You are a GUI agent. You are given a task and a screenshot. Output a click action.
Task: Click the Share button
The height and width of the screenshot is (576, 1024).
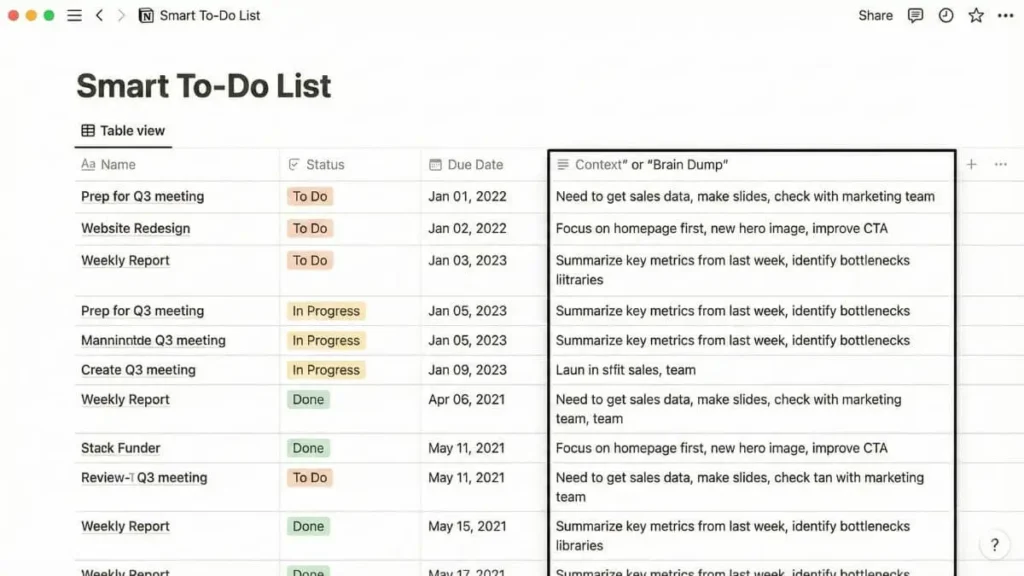[874, 15]
